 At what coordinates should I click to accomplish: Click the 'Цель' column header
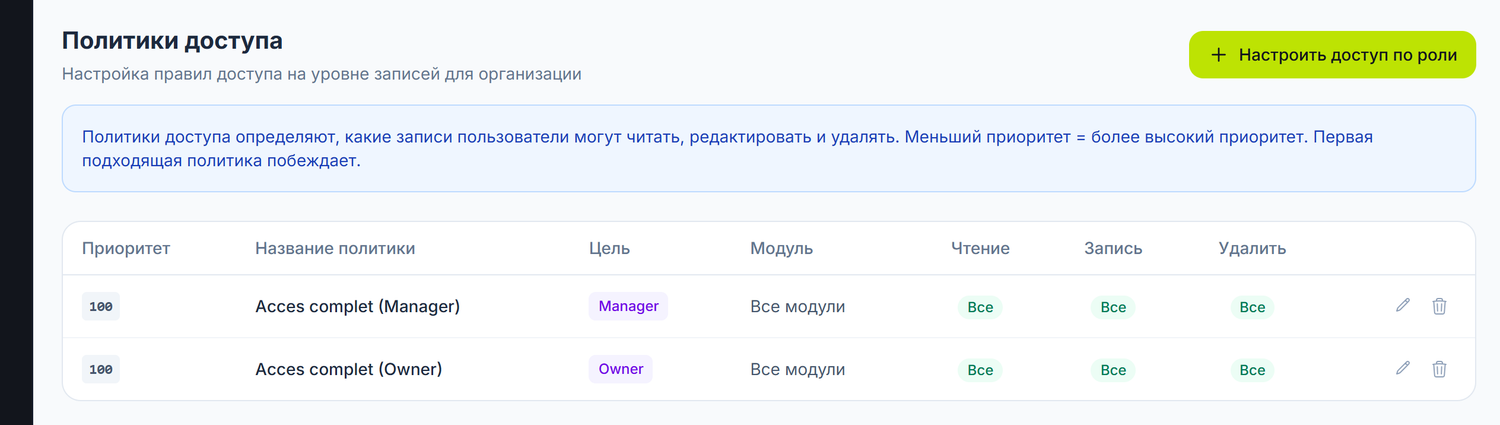[609, 248]
